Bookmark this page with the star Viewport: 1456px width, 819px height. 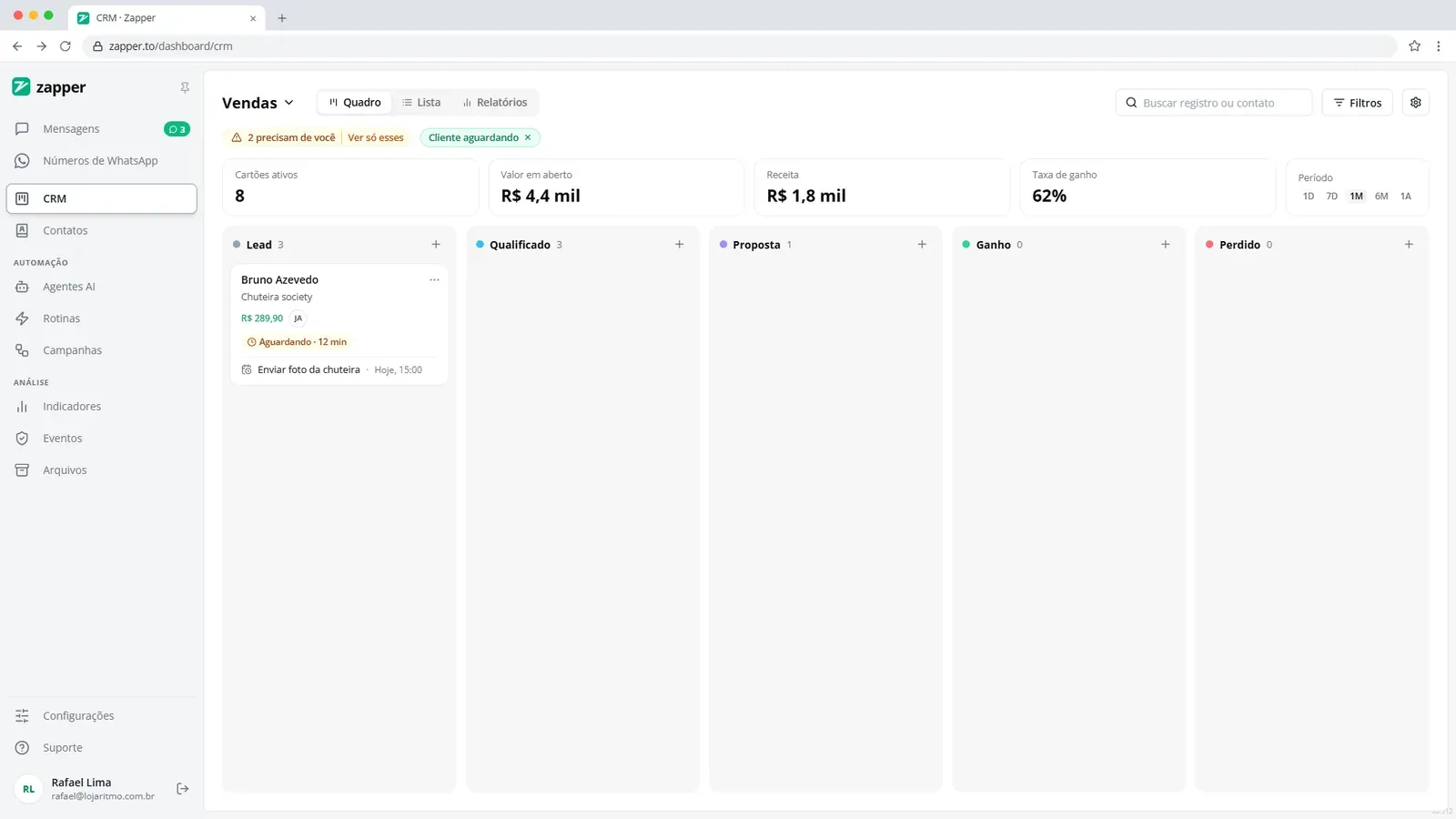1415,45
